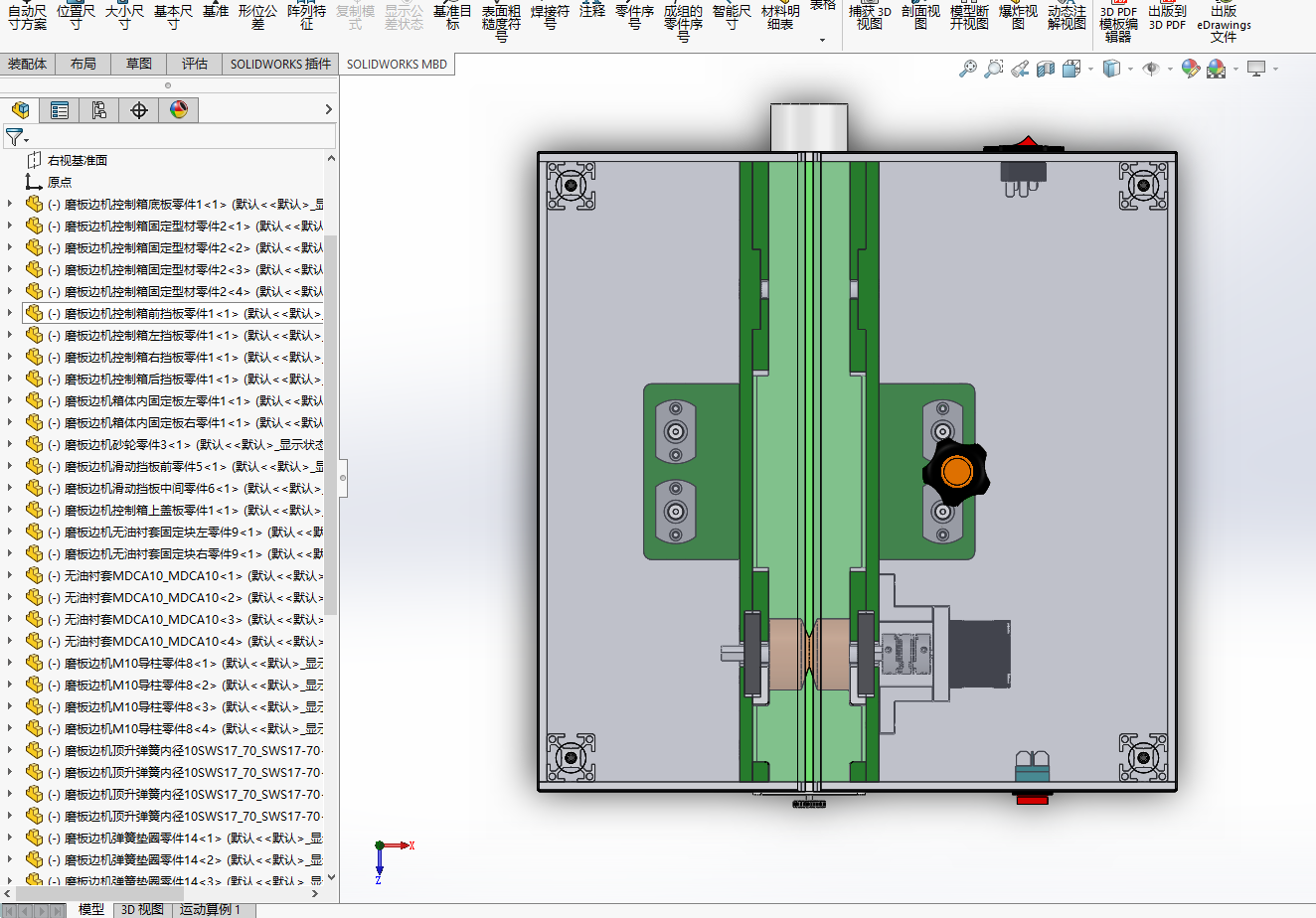This screenshot has height=918, width=1316.
Task: Open the 运动算例 1 bottom tab
Action: [210, 909]
